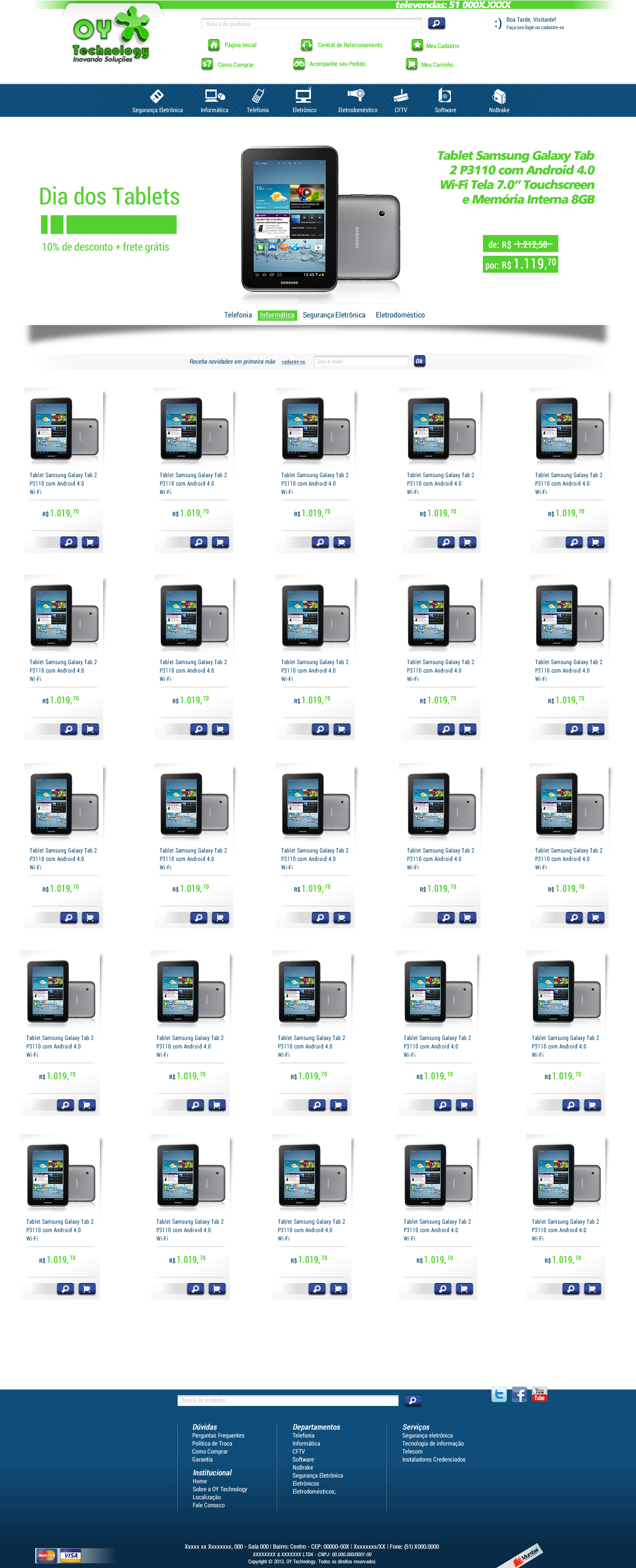636x1568 pixels.
Task: Click the Seu e-mail input field
Action: tap(361, 362)
